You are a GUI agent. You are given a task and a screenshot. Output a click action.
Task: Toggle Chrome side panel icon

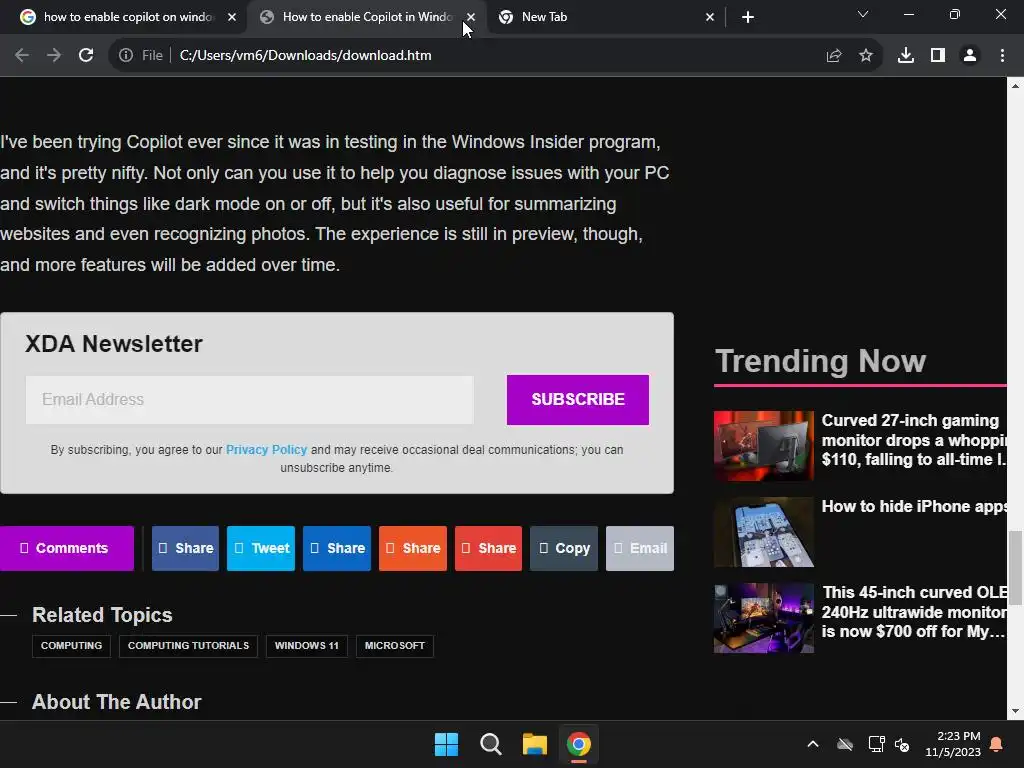pyautogui.click(x=938, y=56)
